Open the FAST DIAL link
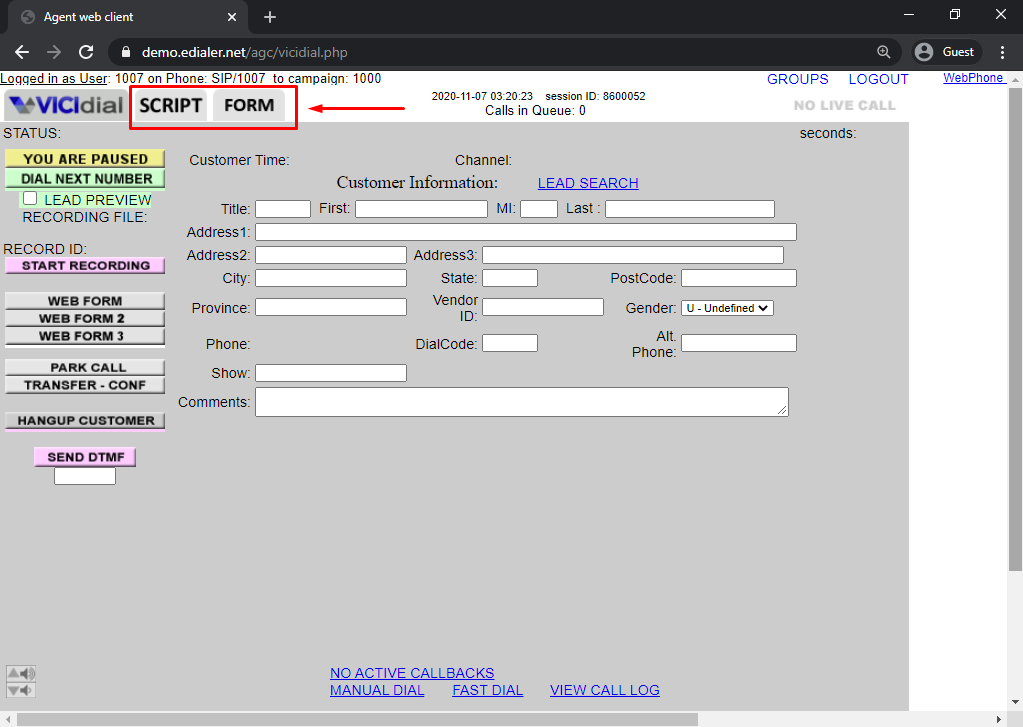This screenshot has width=1023, height=727. [x=487, y=690]
